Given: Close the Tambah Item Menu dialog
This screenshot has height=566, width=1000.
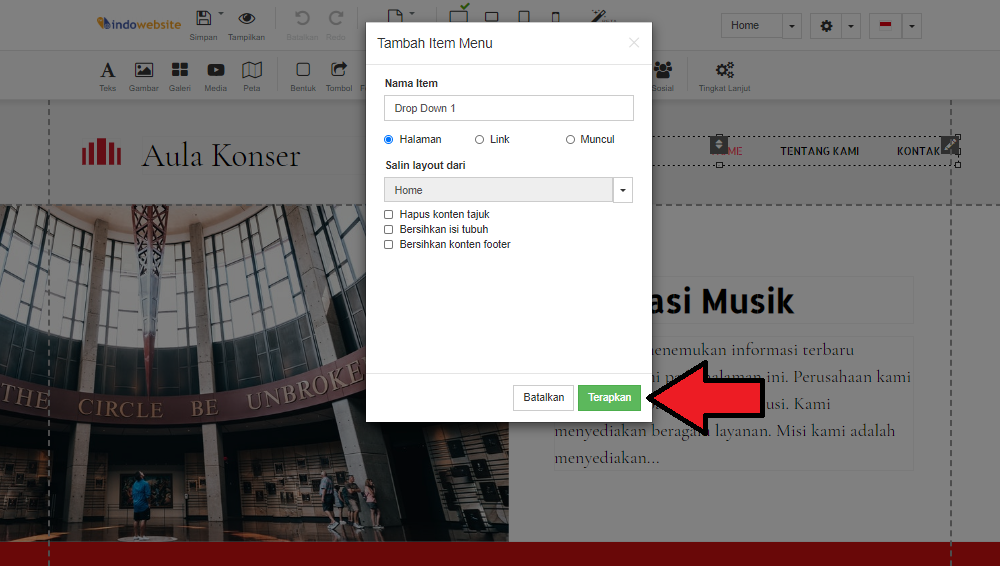Looking at the screenshot, I should coord(633,43).
